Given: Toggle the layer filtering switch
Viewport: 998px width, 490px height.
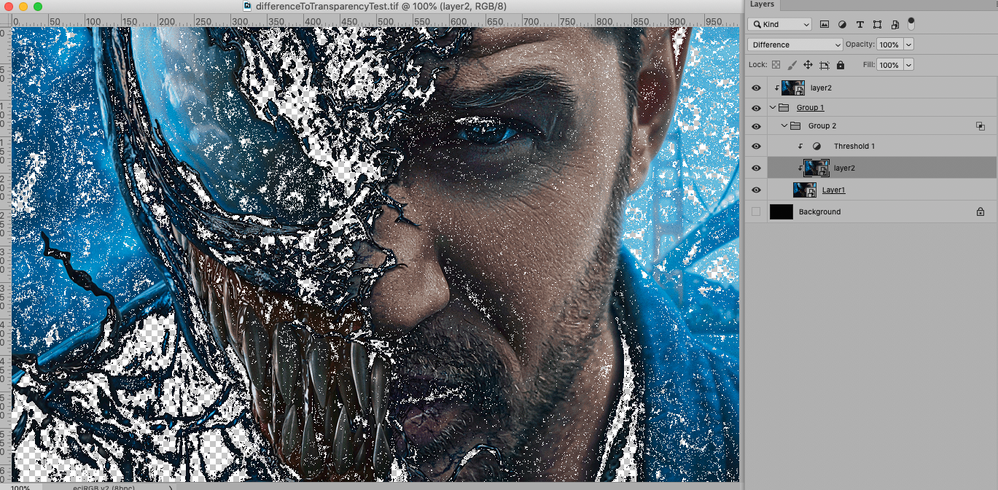Looking at the screenshot, I should coord(911,24).
